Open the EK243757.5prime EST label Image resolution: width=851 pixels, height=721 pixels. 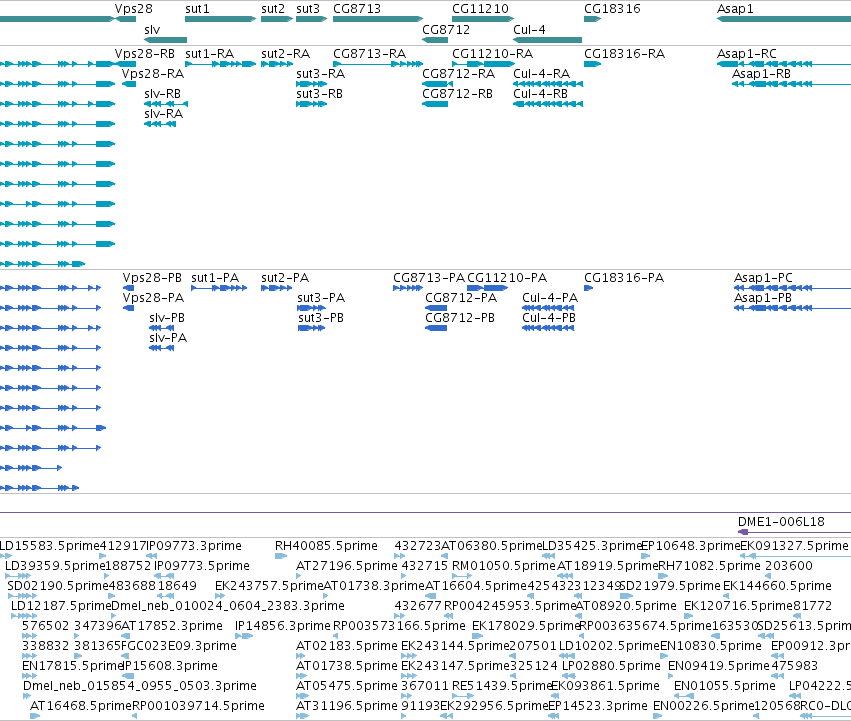[x=269, y=586]
